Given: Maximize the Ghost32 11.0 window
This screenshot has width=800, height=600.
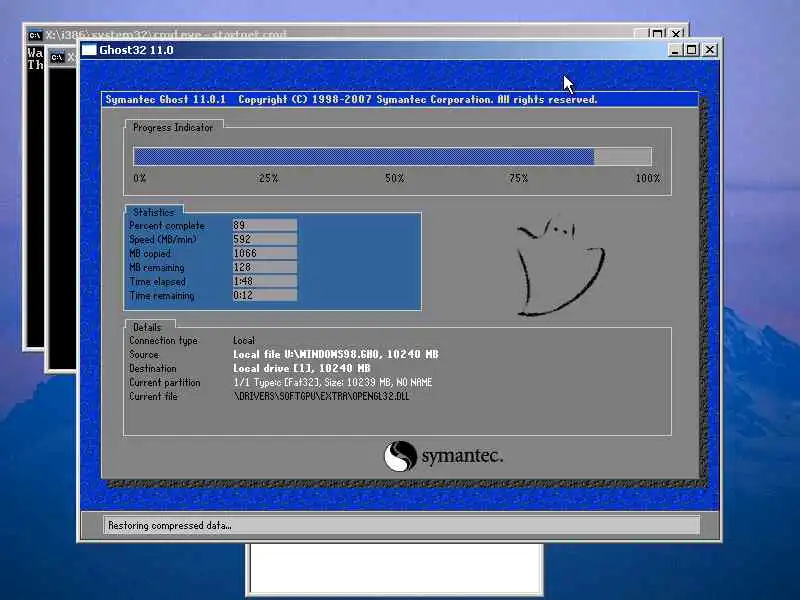Looking at the screenshot, I should point(692,50).
